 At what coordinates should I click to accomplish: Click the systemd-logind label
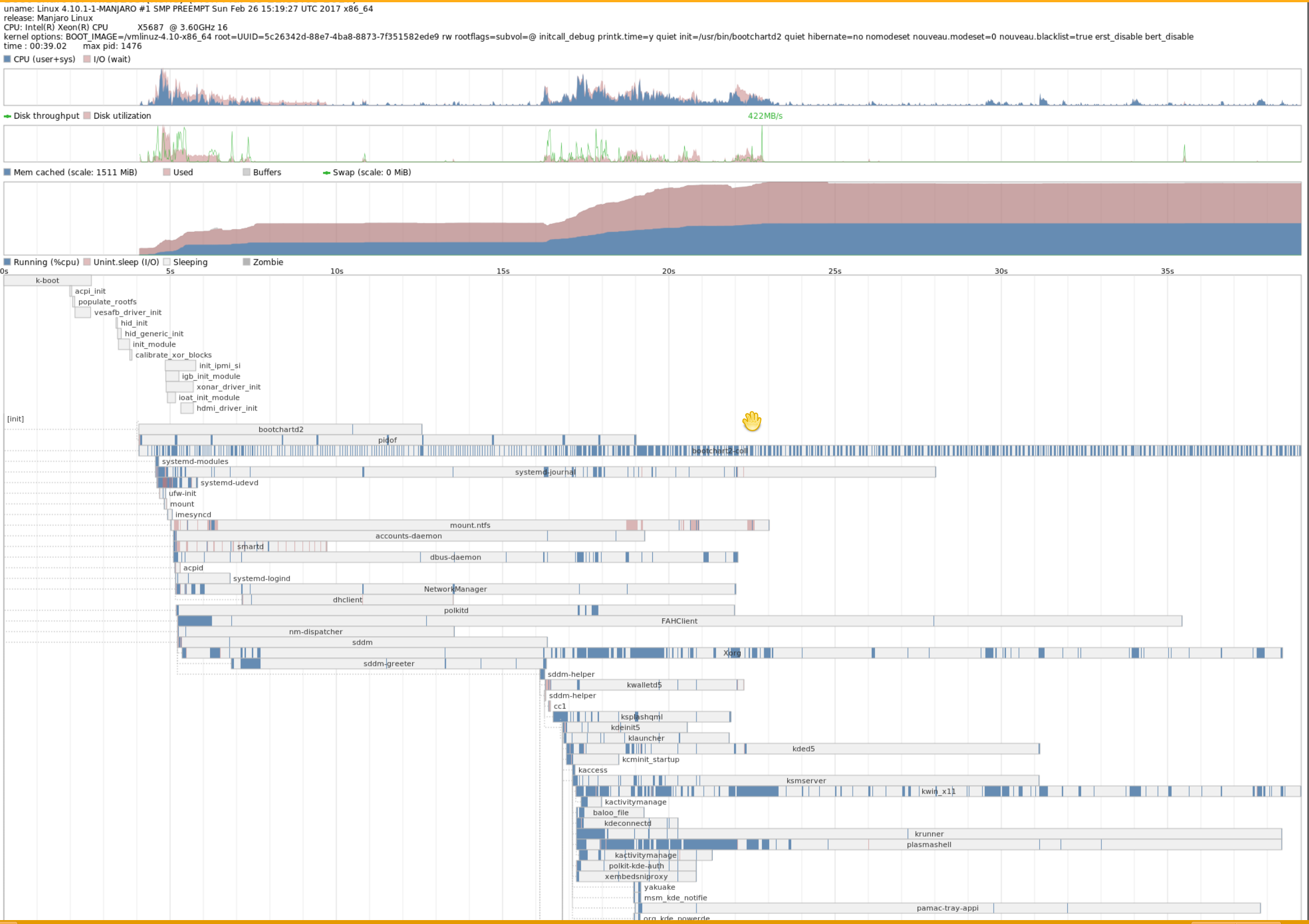[x=261, y=578]
